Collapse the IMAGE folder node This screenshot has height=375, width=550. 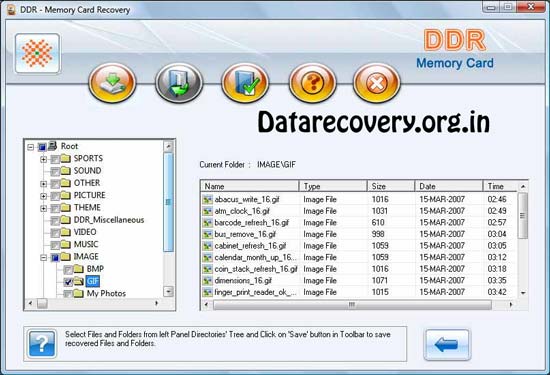click(x=43, y=257)
